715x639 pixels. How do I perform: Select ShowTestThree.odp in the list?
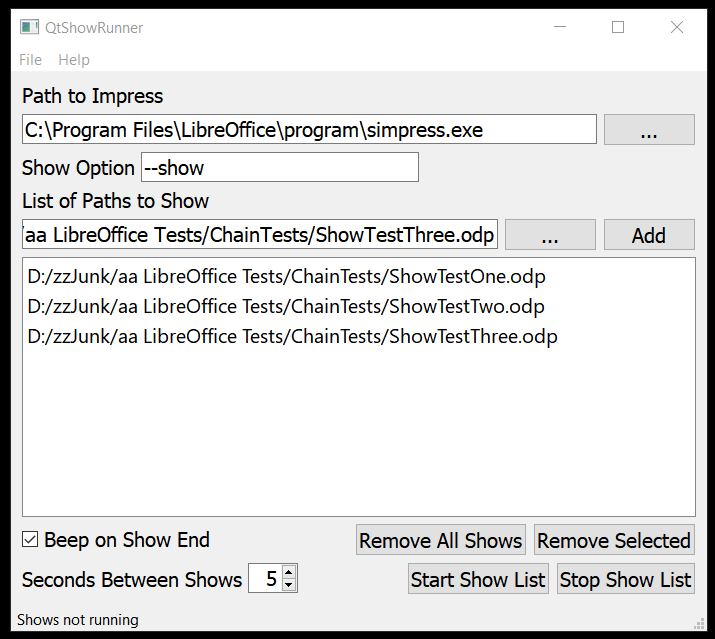tap(292, 337)
